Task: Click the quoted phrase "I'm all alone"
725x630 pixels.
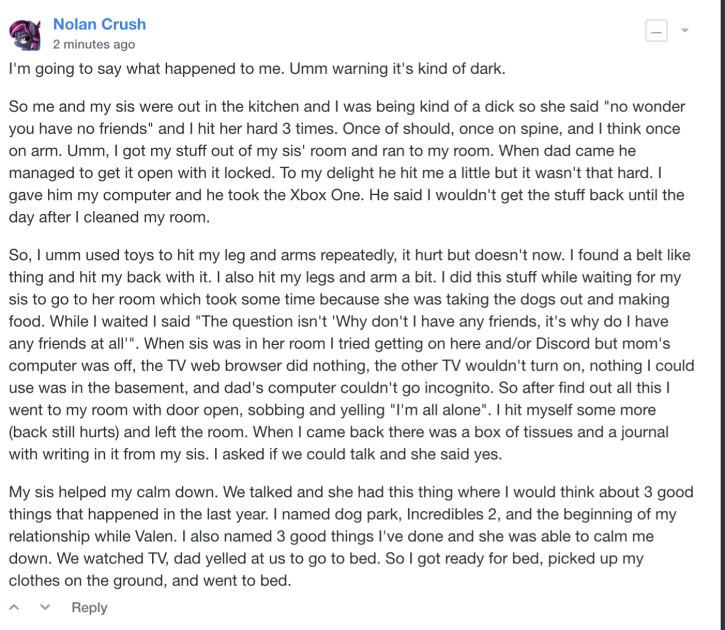Action: point(438,410)
